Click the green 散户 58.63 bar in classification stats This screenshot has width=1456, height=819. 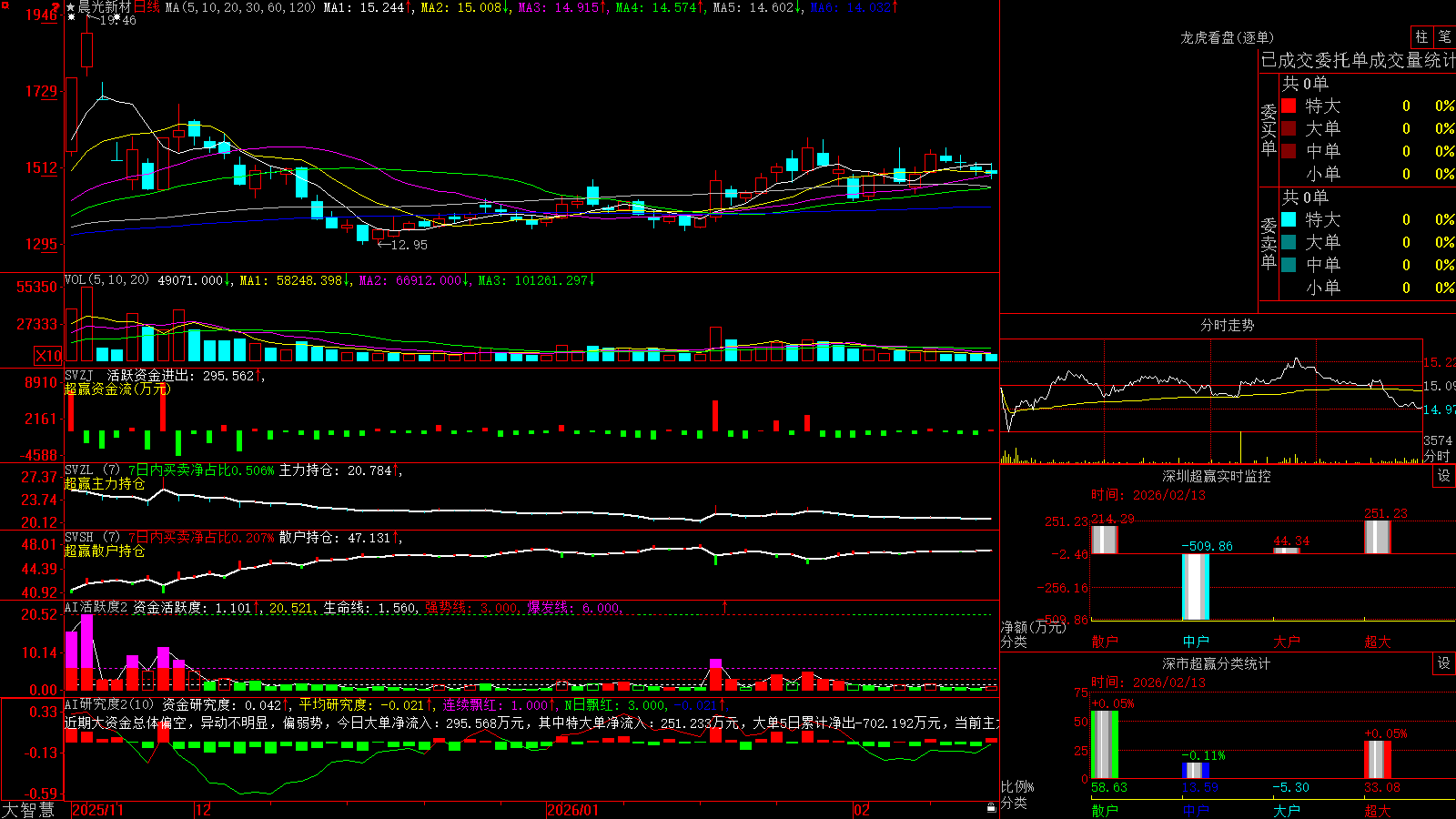(x=1105, y=744)
